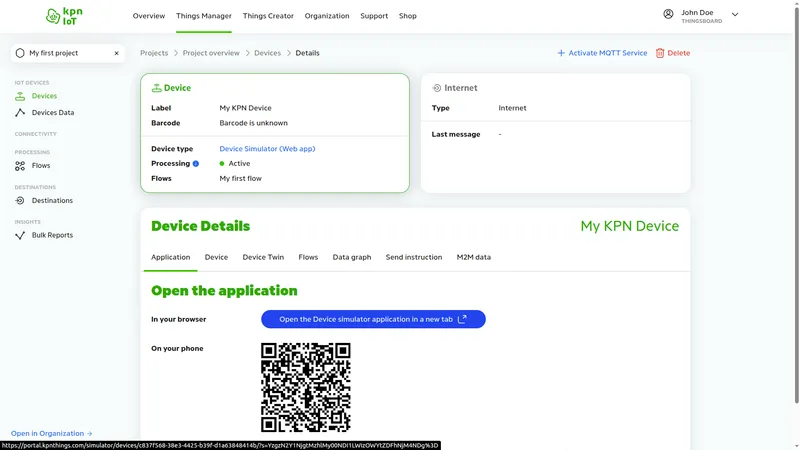Open Flows in the sidebar
The image size is (800, 450).
(x=41, y=166)
